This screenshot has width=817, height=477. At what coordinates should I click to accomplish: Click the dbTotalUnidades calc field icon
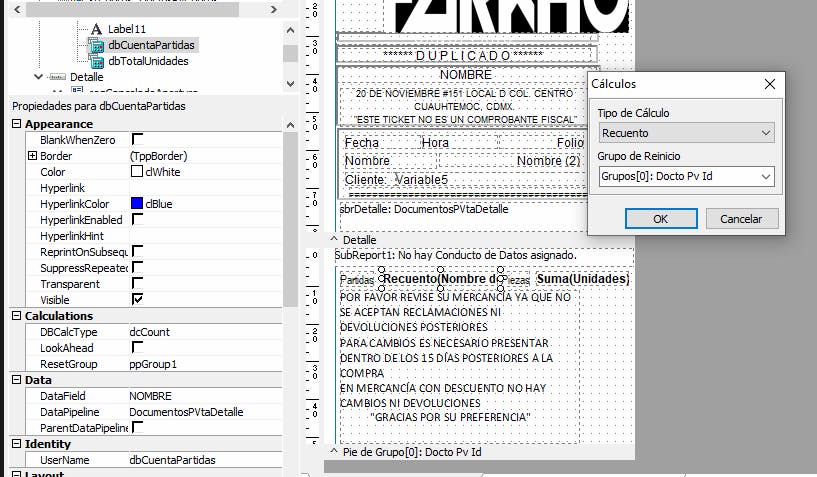[x=96, y=62]
